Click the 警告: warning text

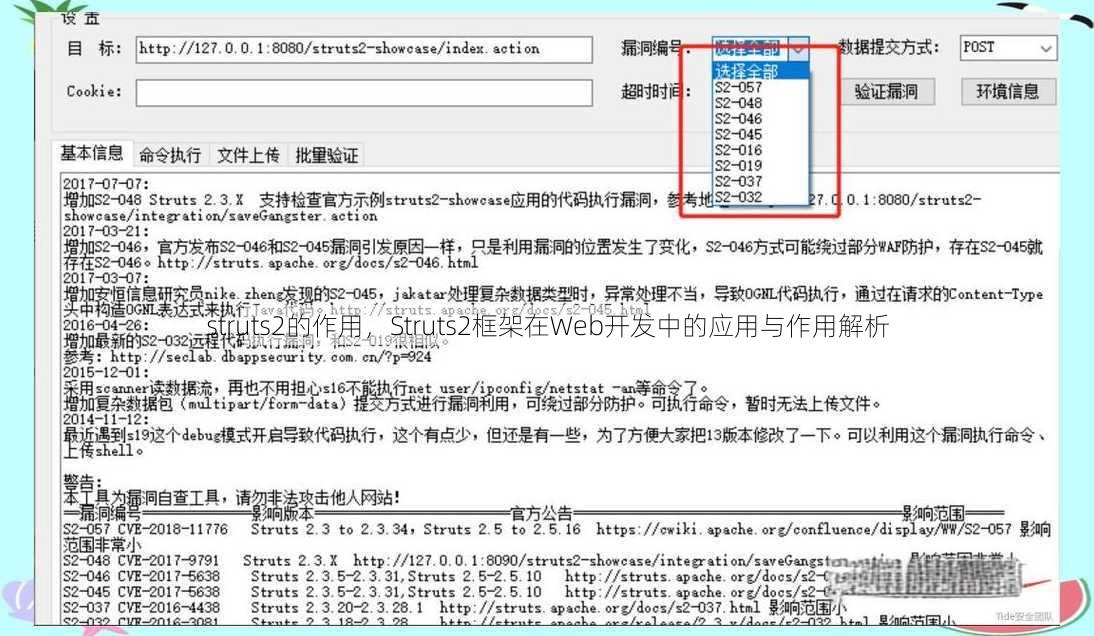83,482
